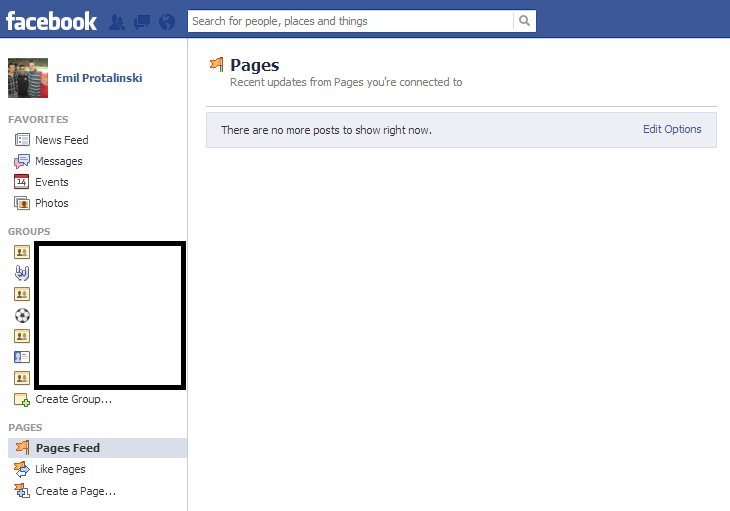The width and height of the screenshot is (730, 511).
Task: Click the Pages heading
Action: (x=255, y=65)
